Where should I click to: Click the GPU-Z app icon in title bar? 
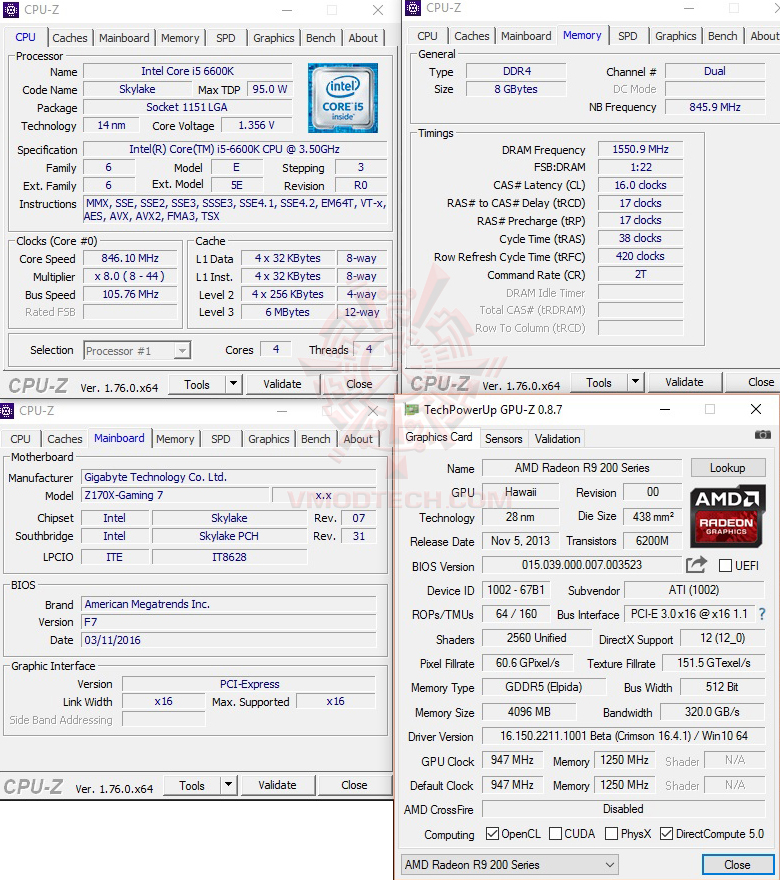412,410
